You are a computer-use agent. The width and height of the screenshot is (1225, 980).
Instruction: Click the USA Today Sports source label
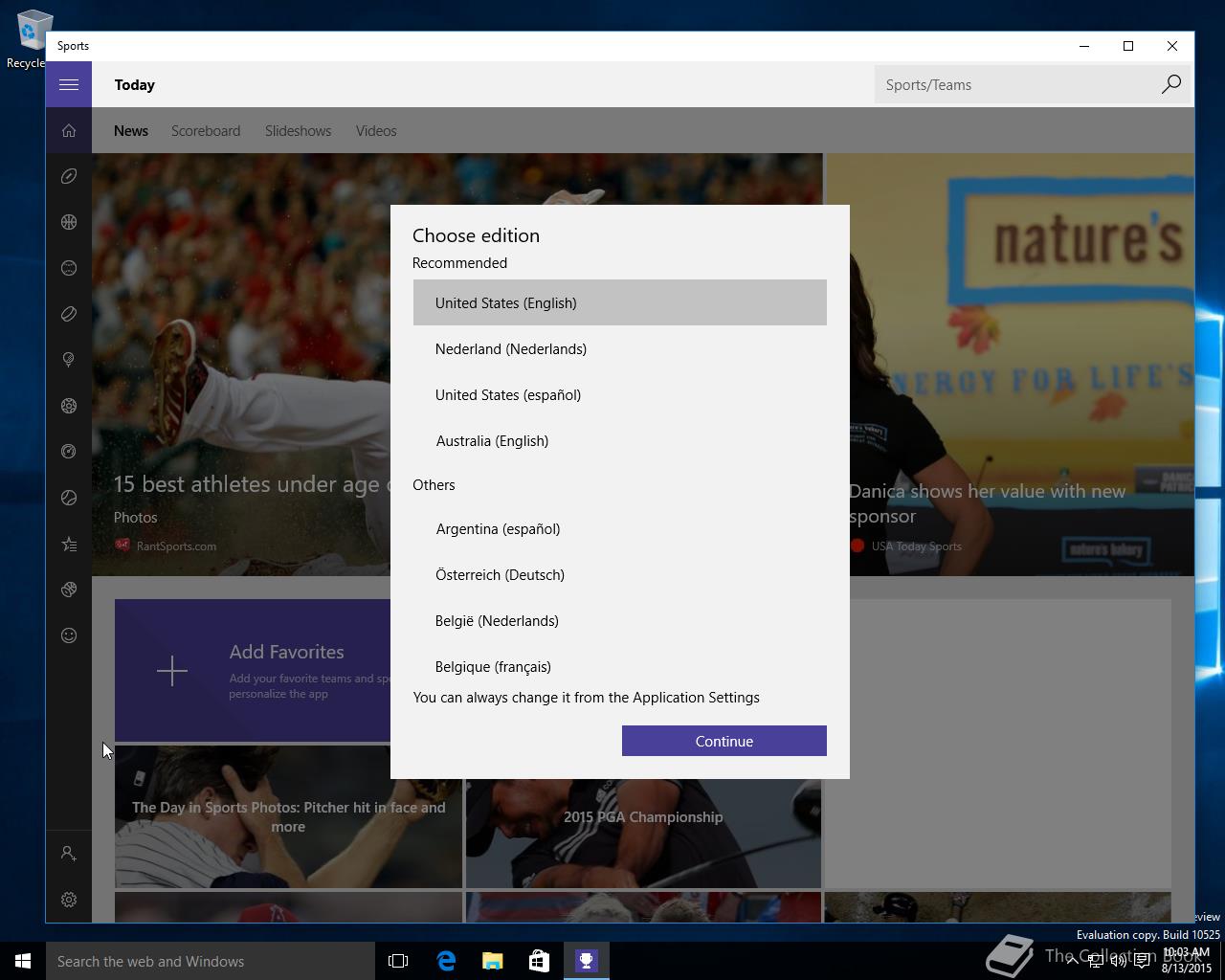(916, 546)
